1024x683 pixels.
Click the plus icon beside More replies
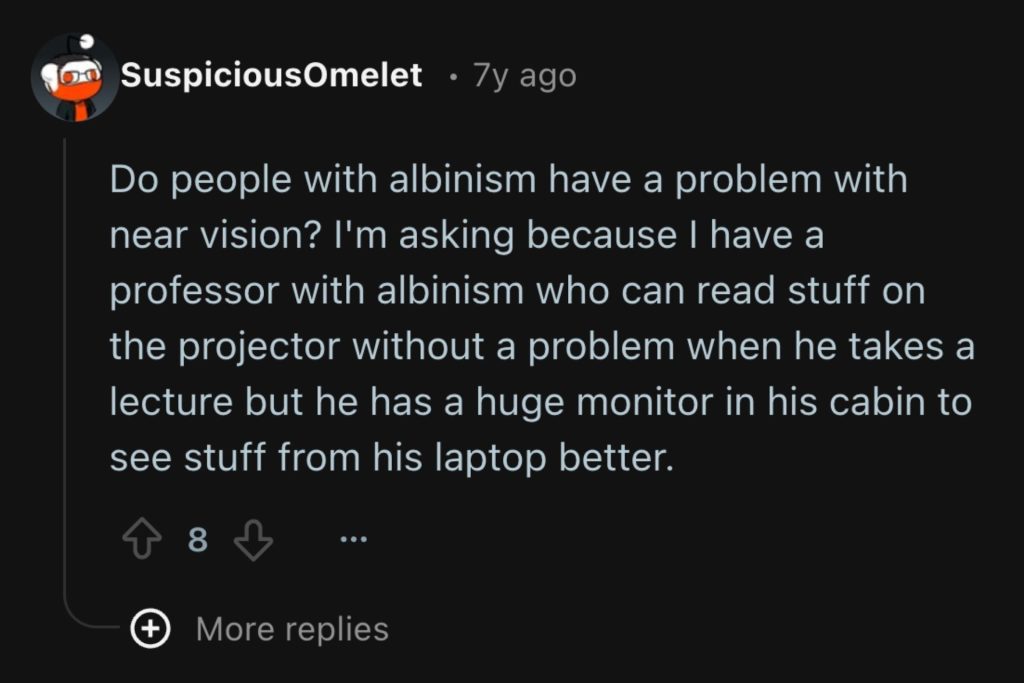coord(149,629)
